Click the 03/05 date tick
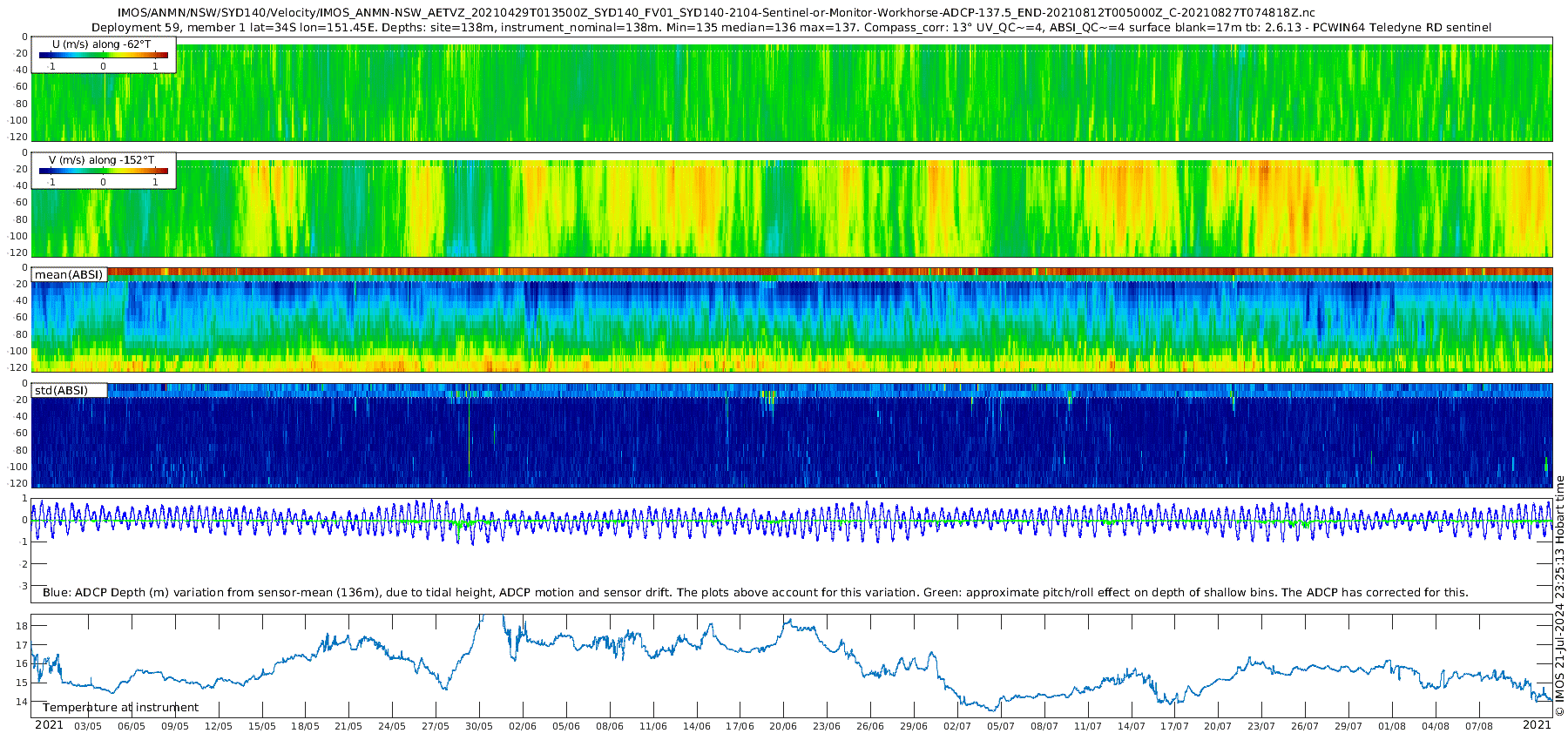The image size is (1568, 740). 87,726
